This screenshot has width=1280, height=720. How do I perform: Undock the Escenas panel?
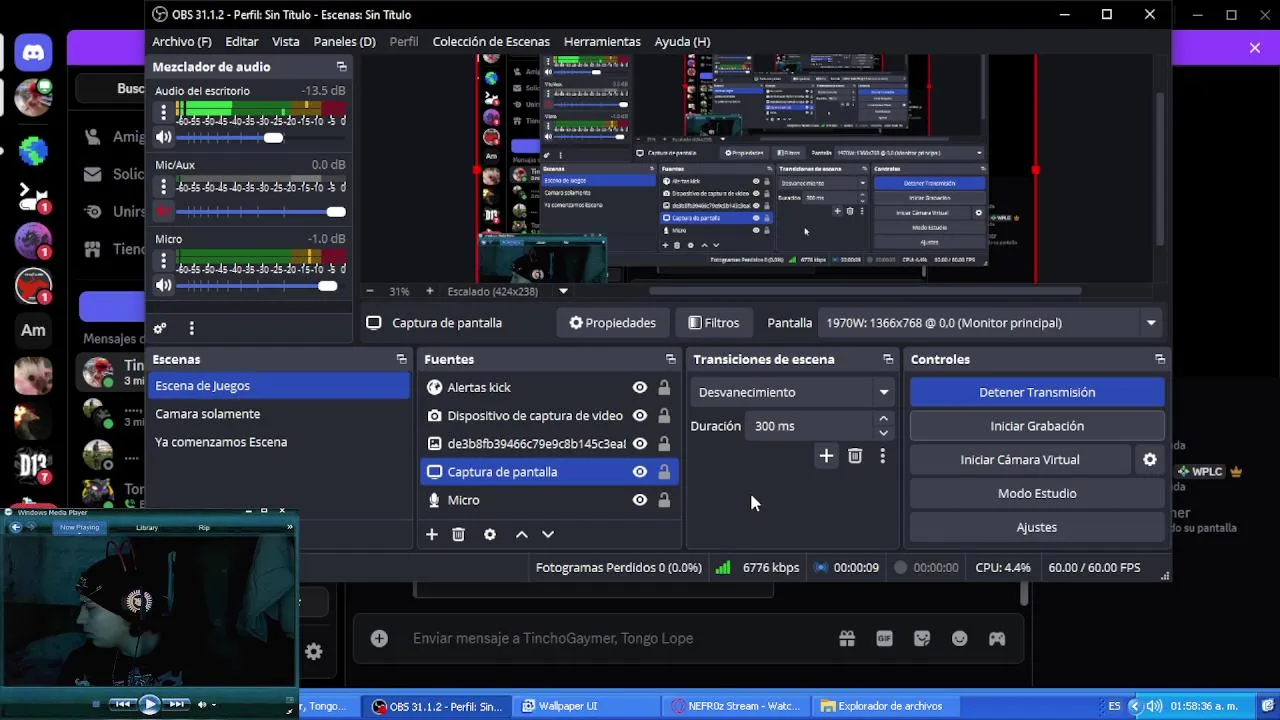coord(402,359)
